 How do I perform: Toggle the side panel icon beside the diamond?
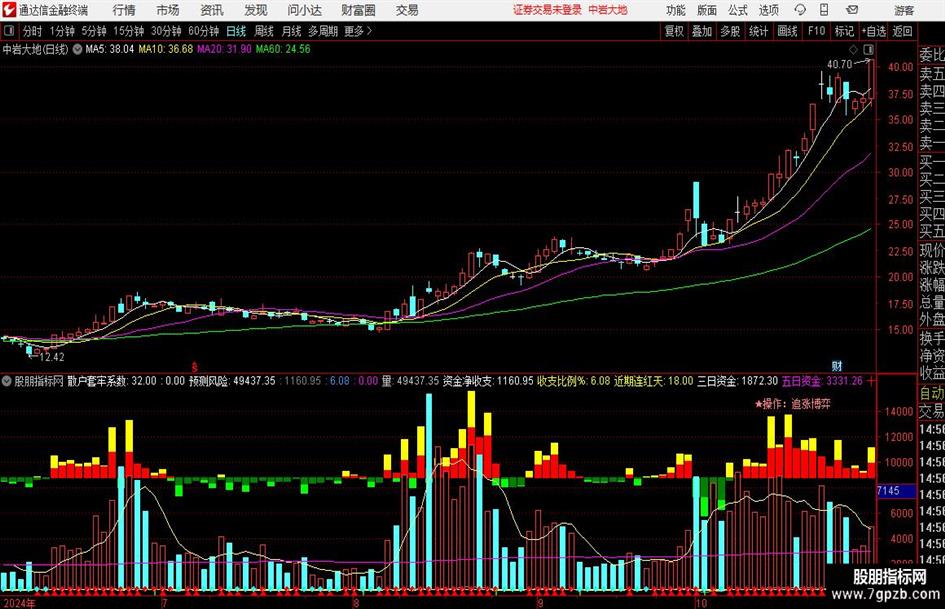868,49
